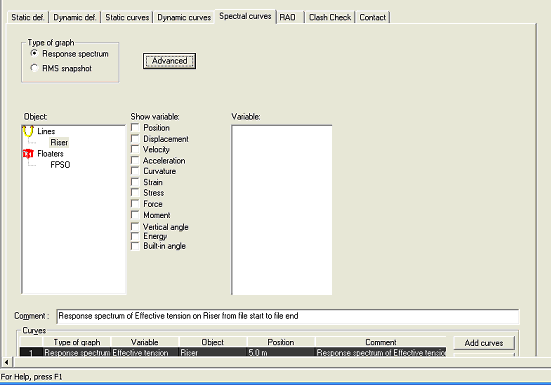
Task: Open the Contact tab
Action: coord(373,17)
